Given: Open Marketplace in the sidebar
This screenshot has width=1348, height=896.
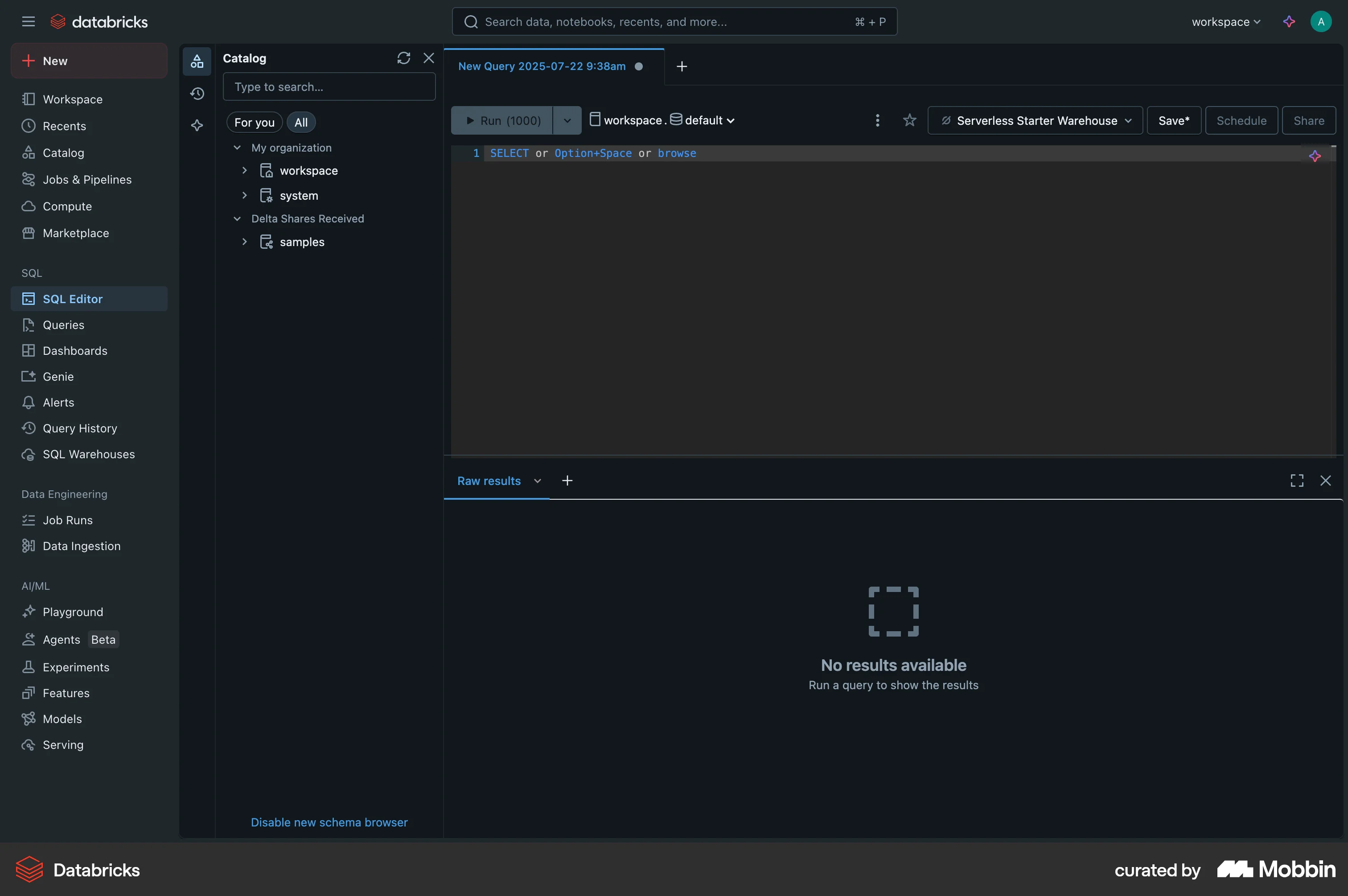Looking at the screenshot, I should click(x=89, y=233).
